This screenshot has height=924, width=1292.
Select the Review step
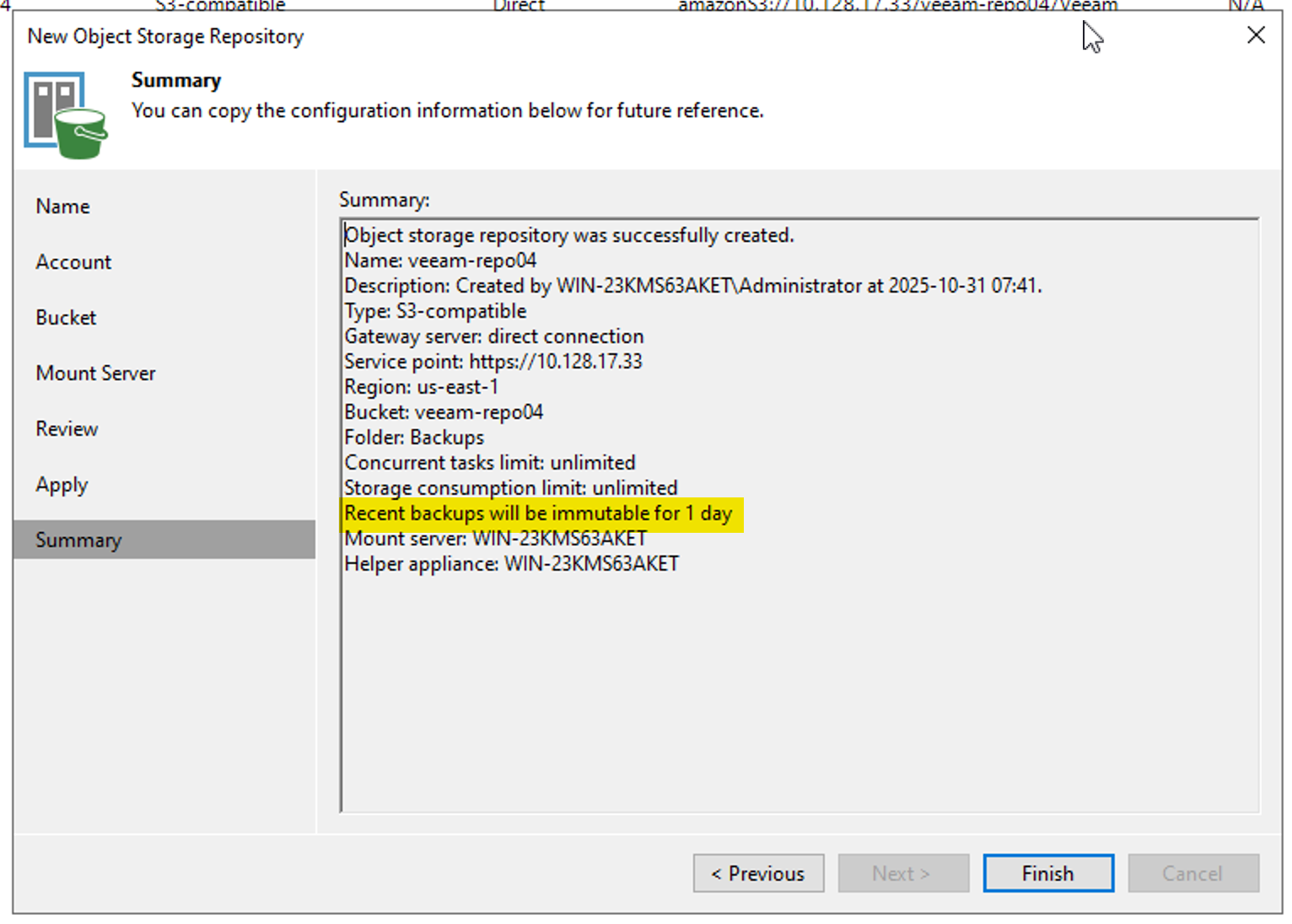pyautogui.click(x=67, y=428)
